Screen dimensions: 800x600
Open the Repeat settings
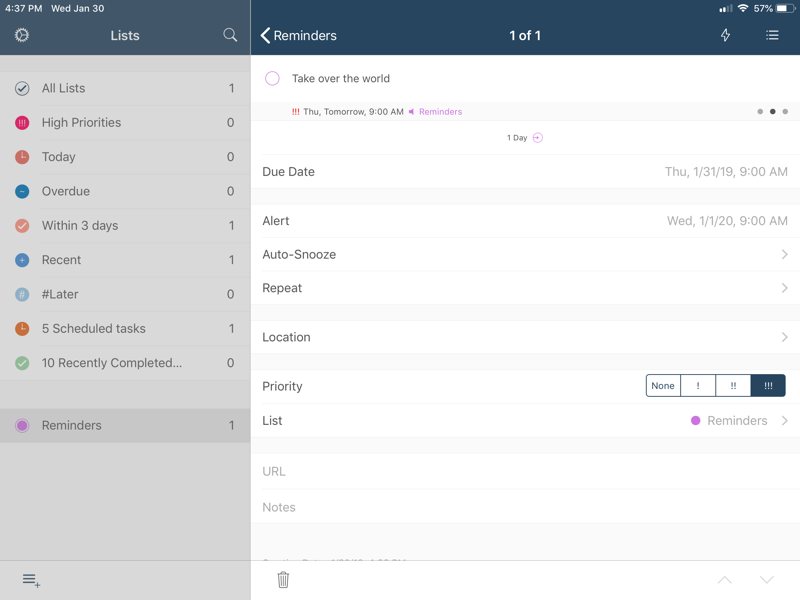click(525, 287)
